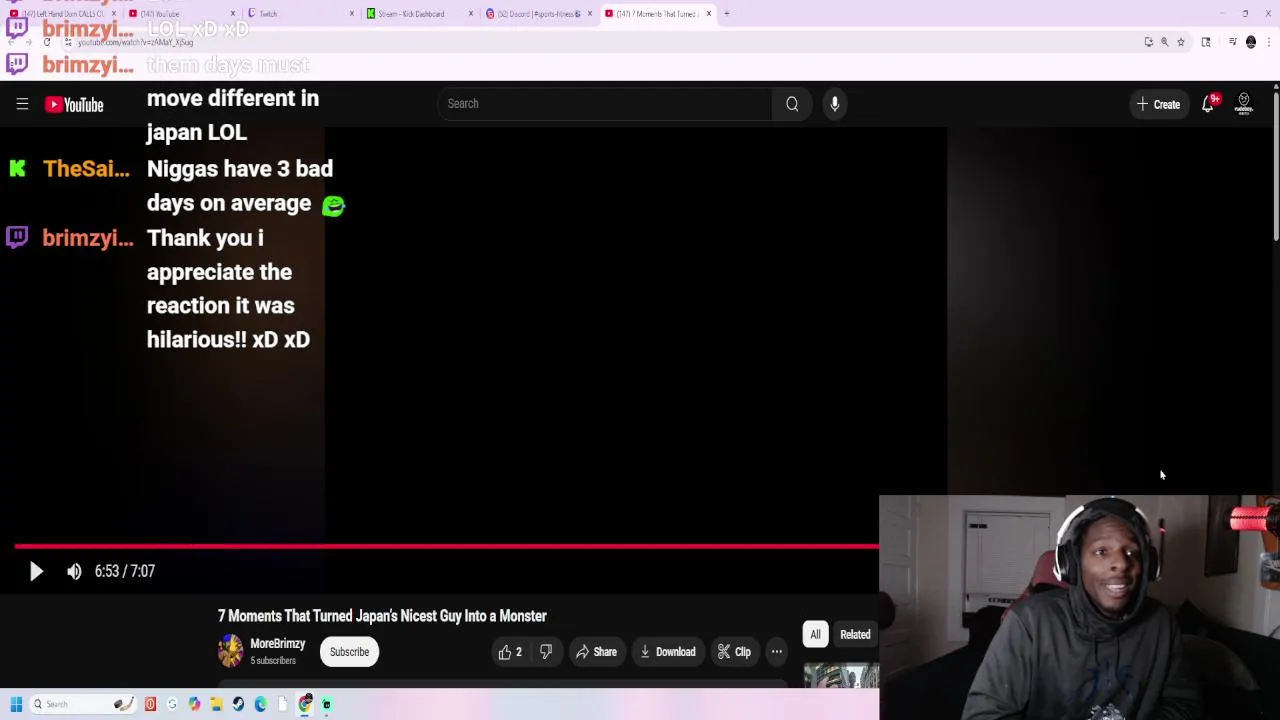Launch Copilot from the taskbar
1280x720 pixels.
click(194, 704)
